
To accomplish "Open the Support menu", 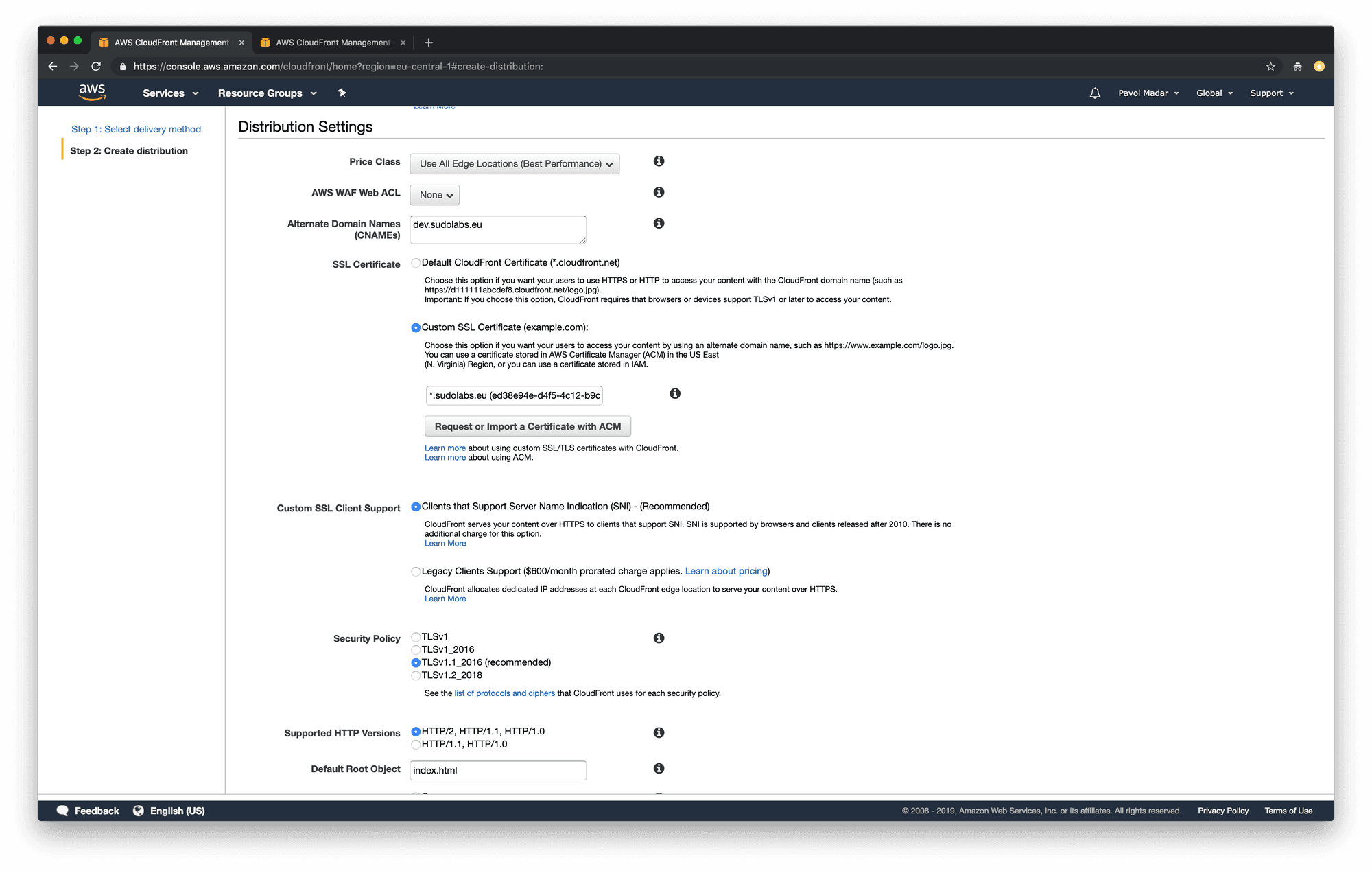I will click(1272, 93).
